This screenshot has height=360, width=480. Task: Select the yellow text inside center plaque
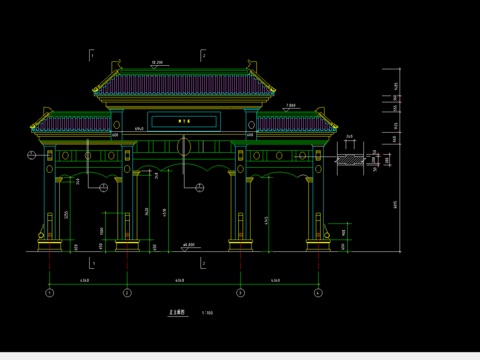184,121
